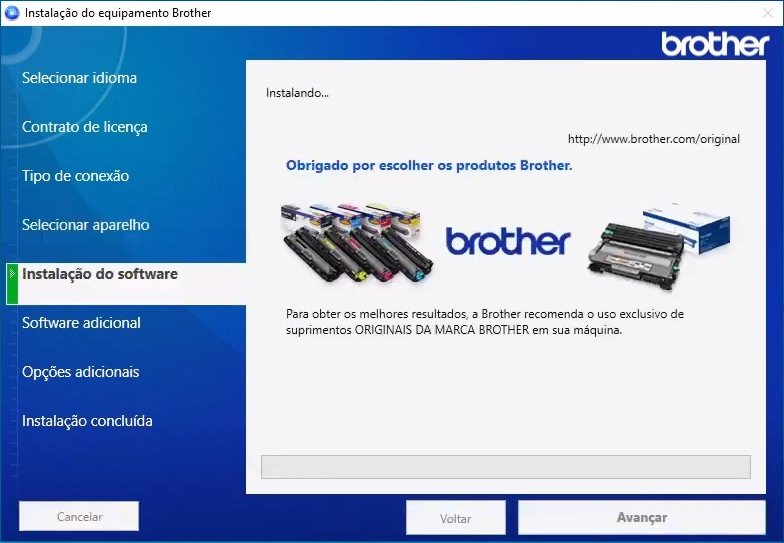Click the Cancelar button

pos(79,516)
